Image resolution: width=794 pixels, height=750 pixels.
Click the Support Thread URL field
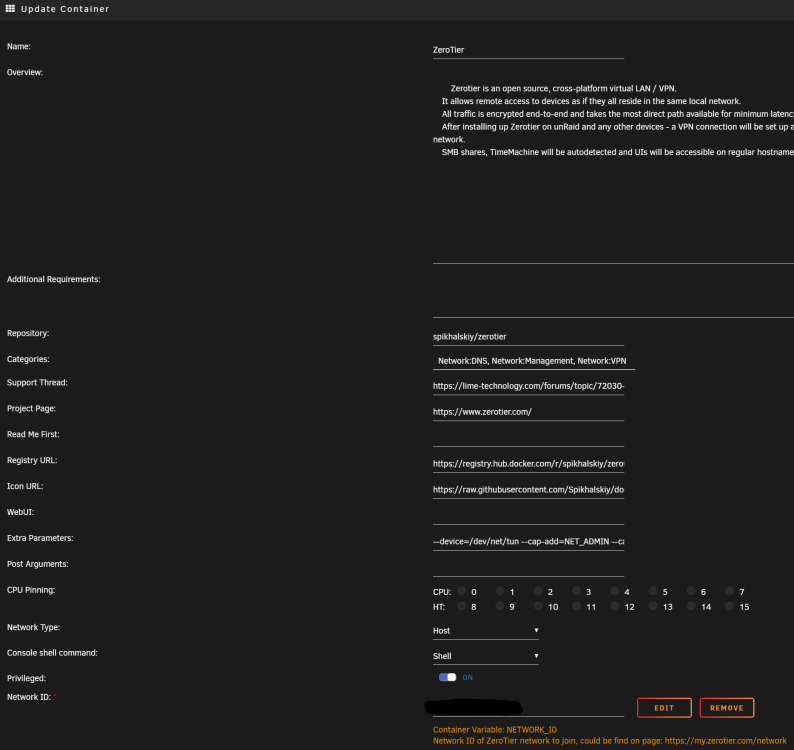(528, 386)
